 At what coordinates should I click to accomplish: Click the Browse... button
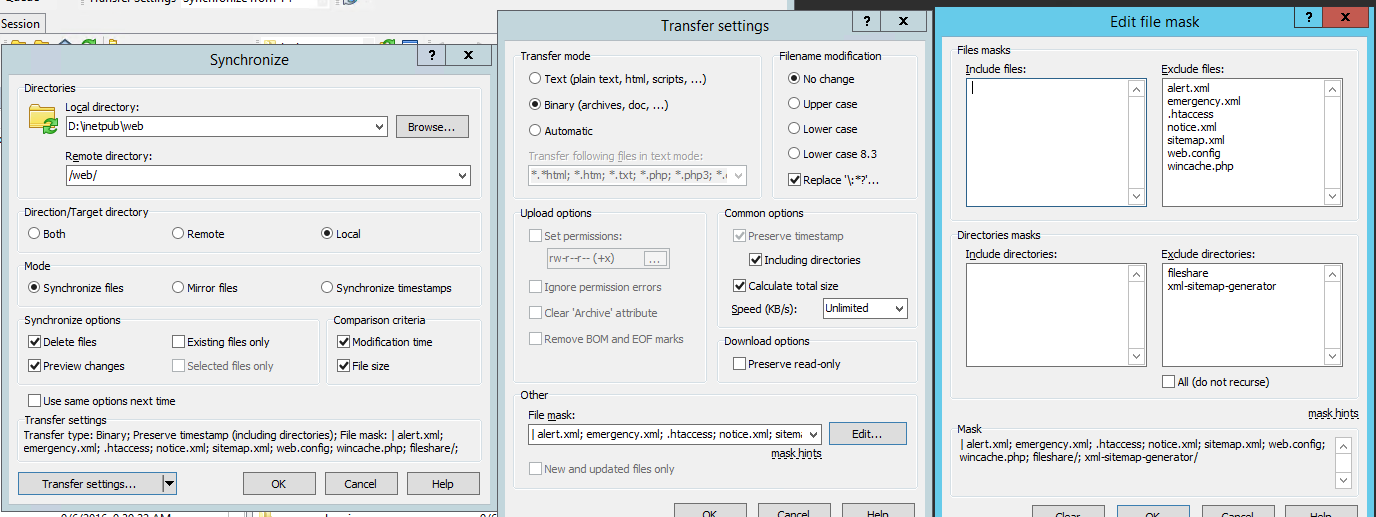pyautogui.click(x=432, y=127)
